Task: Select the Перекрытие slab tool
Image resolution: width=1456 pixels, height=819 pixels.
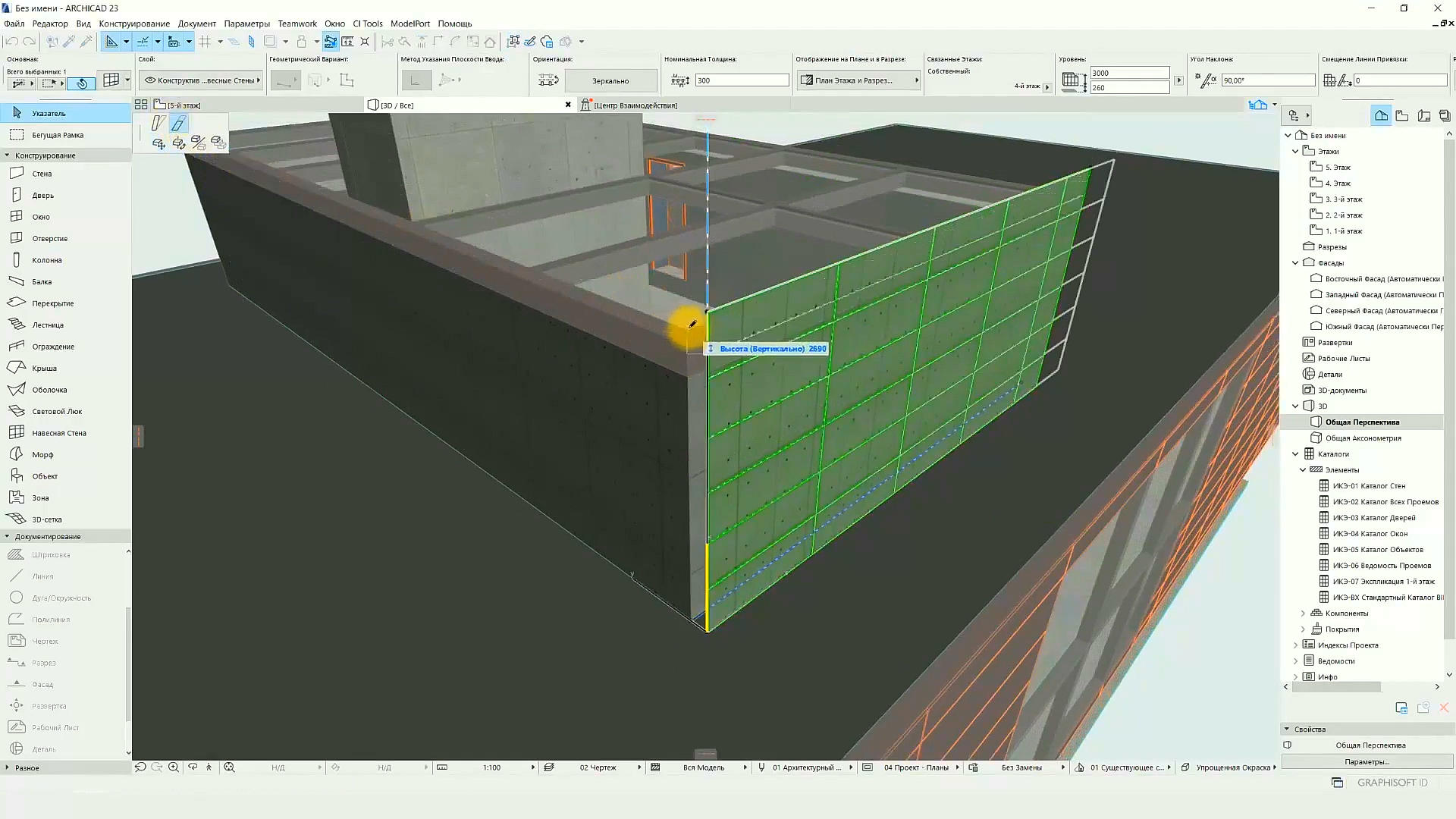Action: (52, 303)
